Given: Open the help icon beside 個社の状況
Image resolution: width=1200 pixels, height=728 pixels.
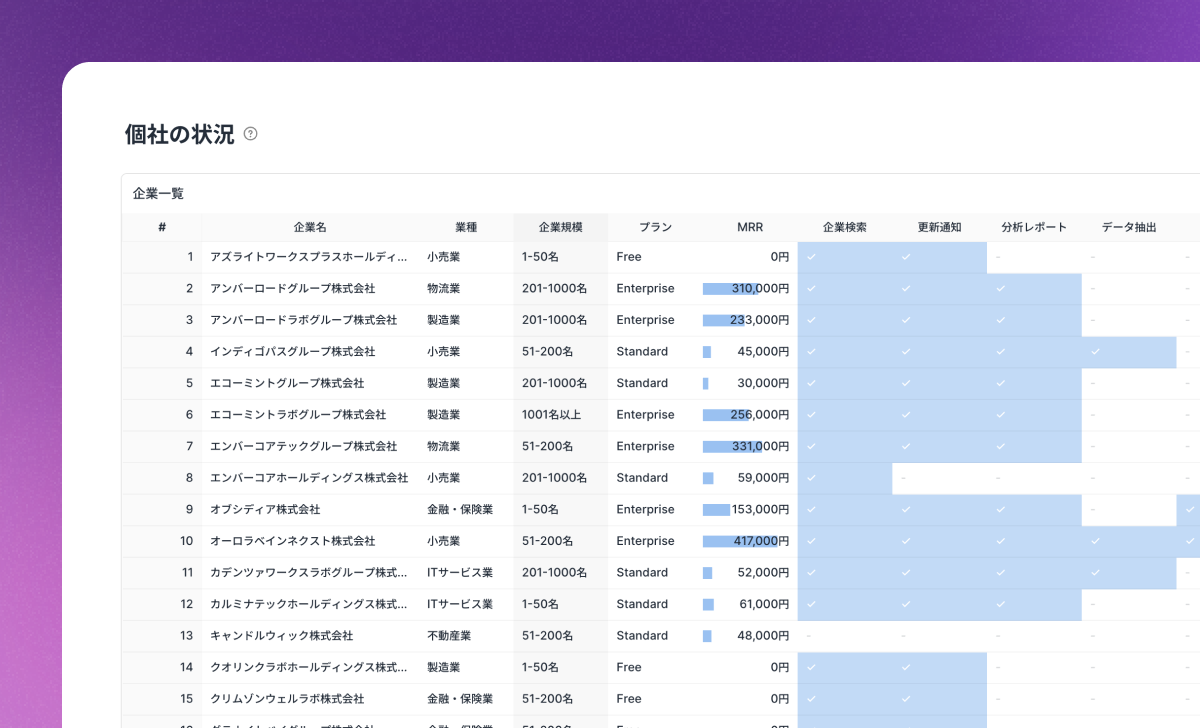Looking at the screenshot, I should tap(251, 134).
